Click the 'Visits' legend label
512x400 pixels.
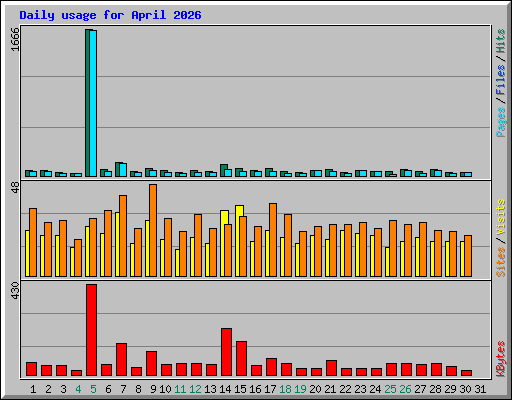coord(501,218)
